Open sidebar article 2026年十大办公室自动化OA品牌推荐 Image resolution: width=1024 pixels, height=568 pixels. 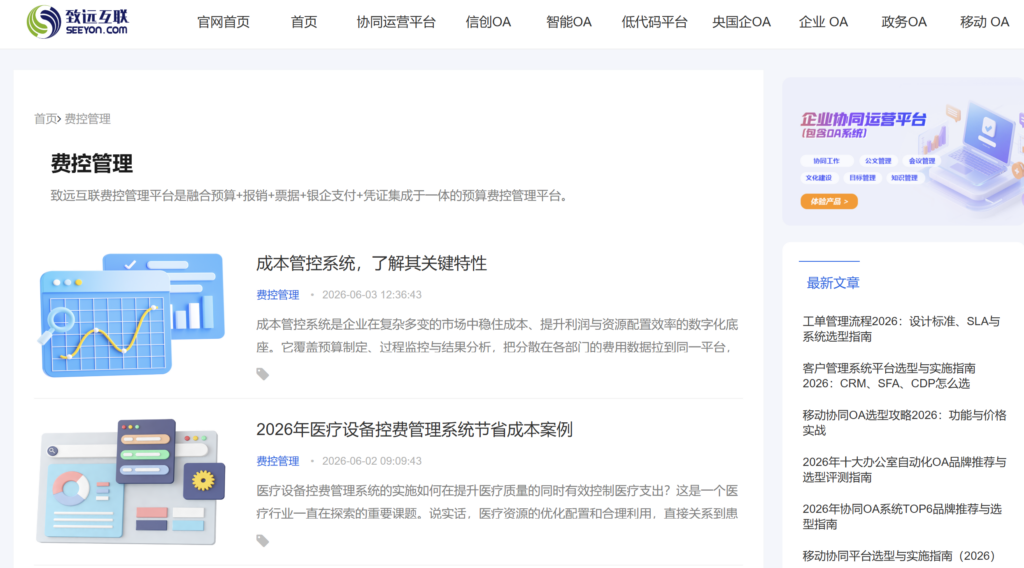(904, 470)
